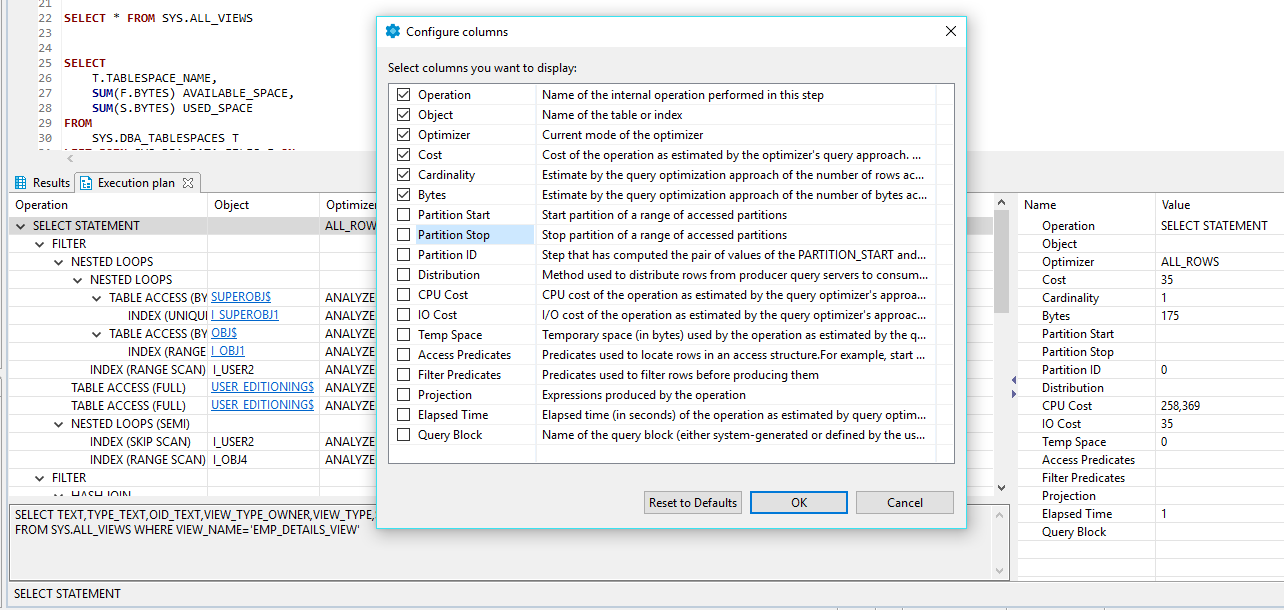Click the gear icon in the Configure columns title
The height and width of the screenshot is (610, 1284).
(393, 31)
